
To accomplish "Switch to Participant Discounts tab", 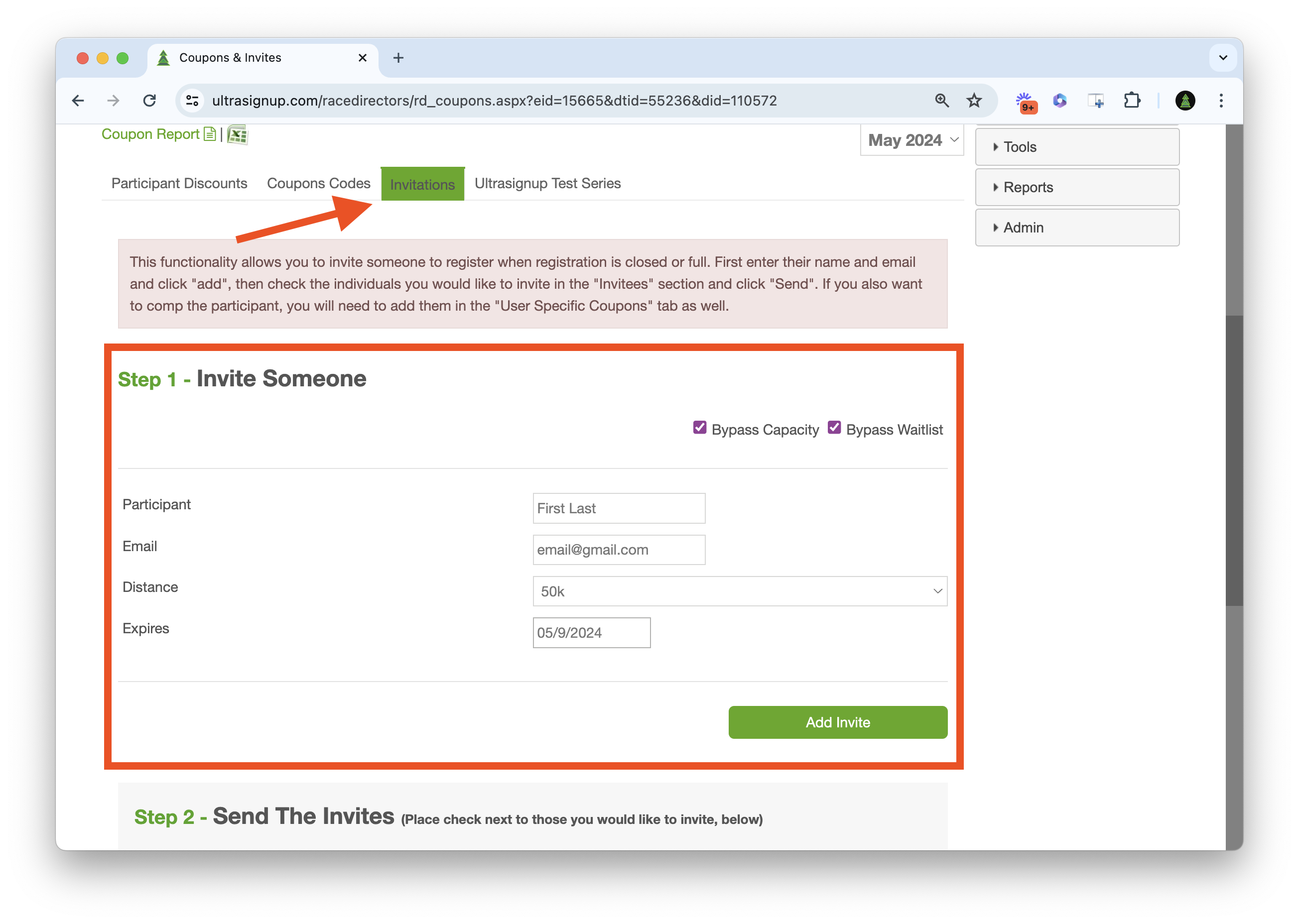I will [x=179, y=183].
